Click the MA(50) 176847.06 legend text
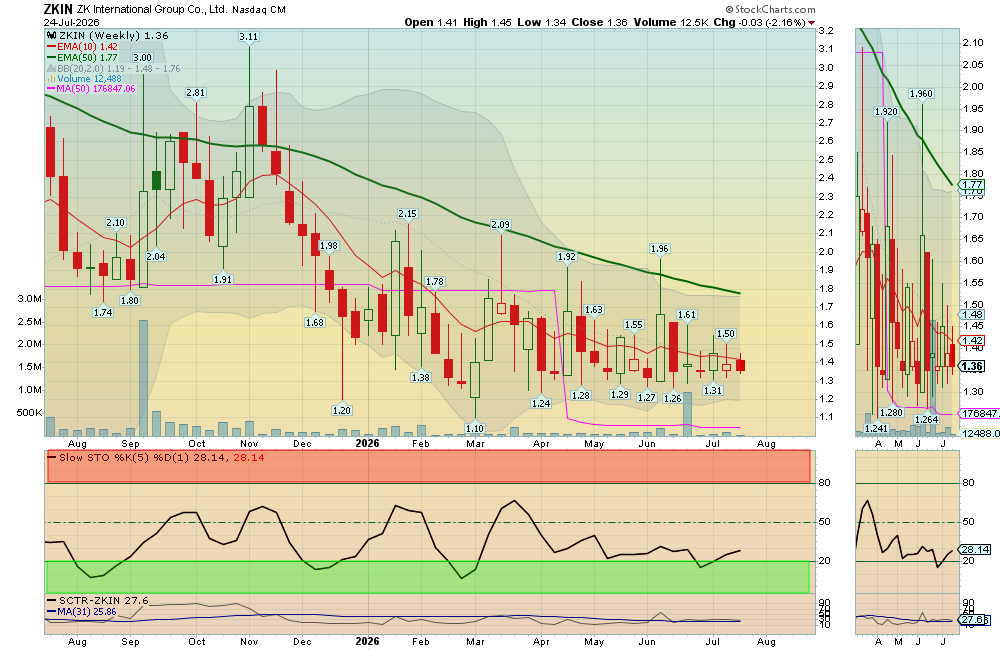1000x650 pixels. [96, 89]
